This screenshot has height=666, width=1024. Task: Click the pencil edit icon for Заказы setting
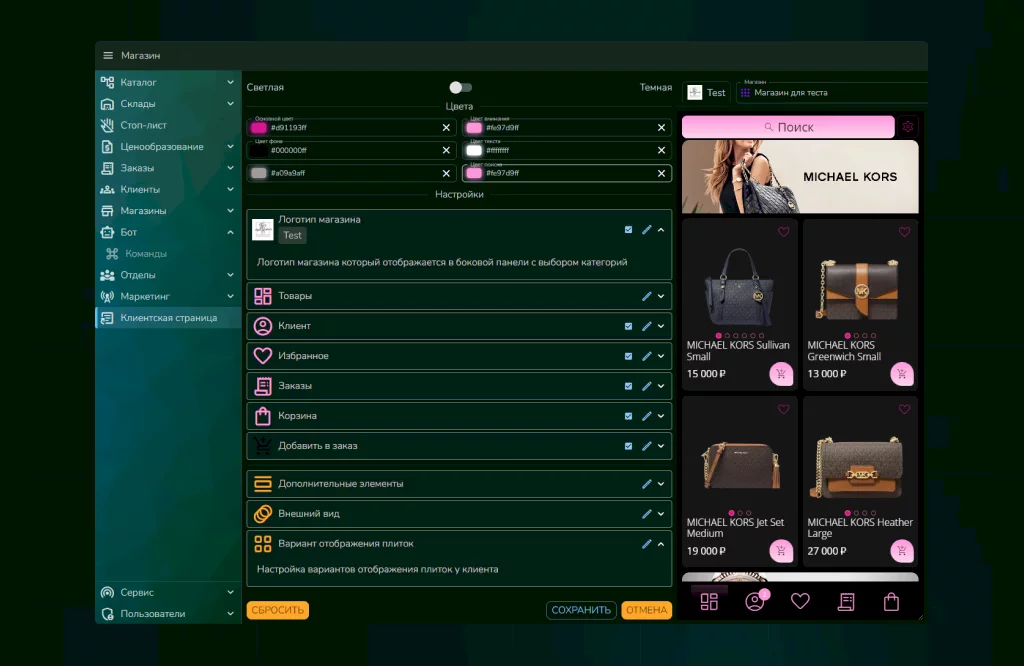pos(647,387)
